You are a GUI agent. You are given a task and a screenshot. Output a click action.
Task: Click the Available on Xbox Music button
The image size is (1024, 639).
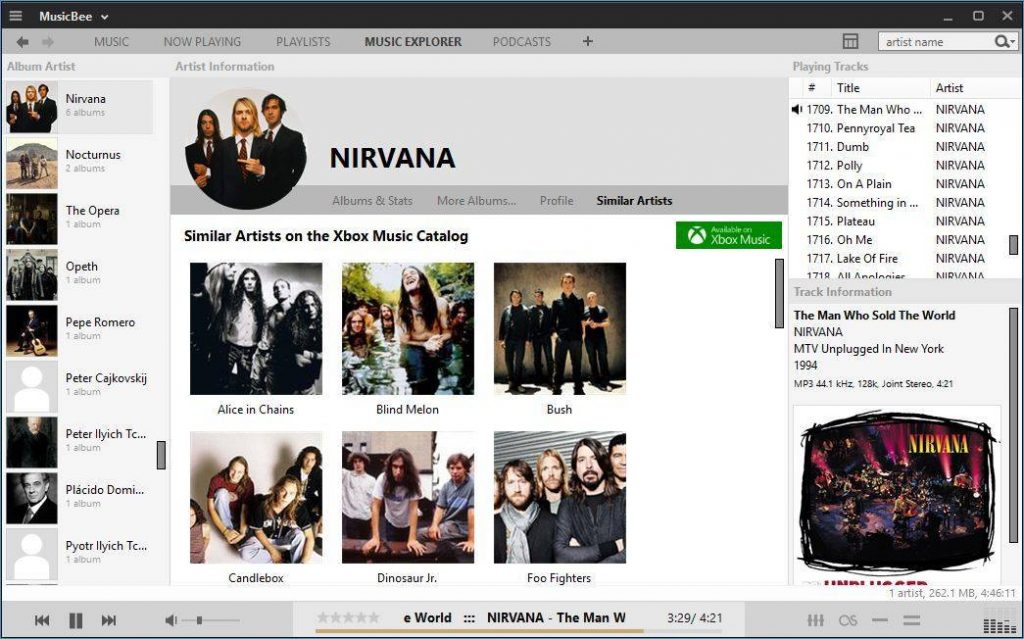[x=729, y=235]
